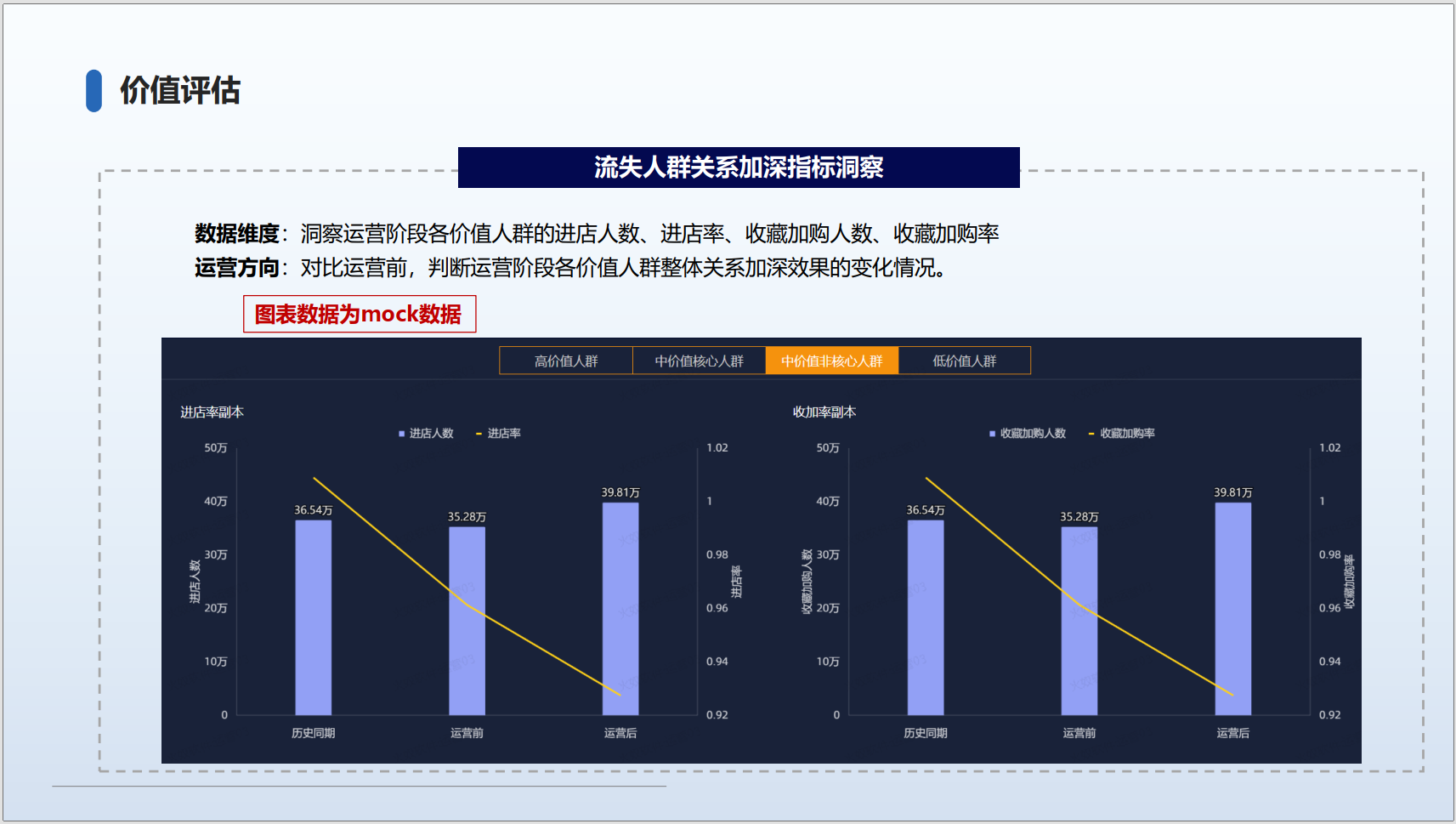Toggle 收藏加购人数 legend in right chart

pyautogui.click(x=1027, y=434)
